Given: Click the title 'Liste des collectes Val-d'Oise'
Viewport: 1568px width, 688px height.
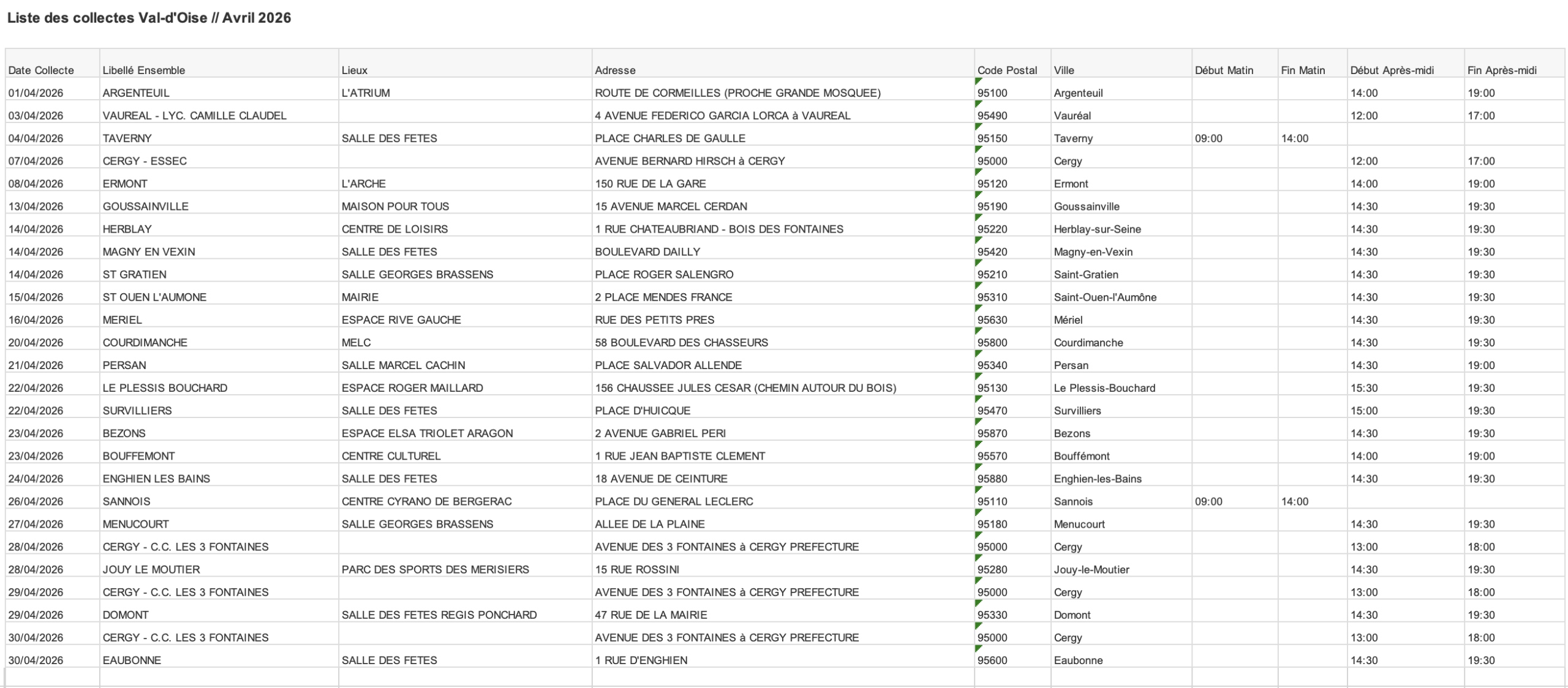Looking at the screenshot, I should coord(149,18).
